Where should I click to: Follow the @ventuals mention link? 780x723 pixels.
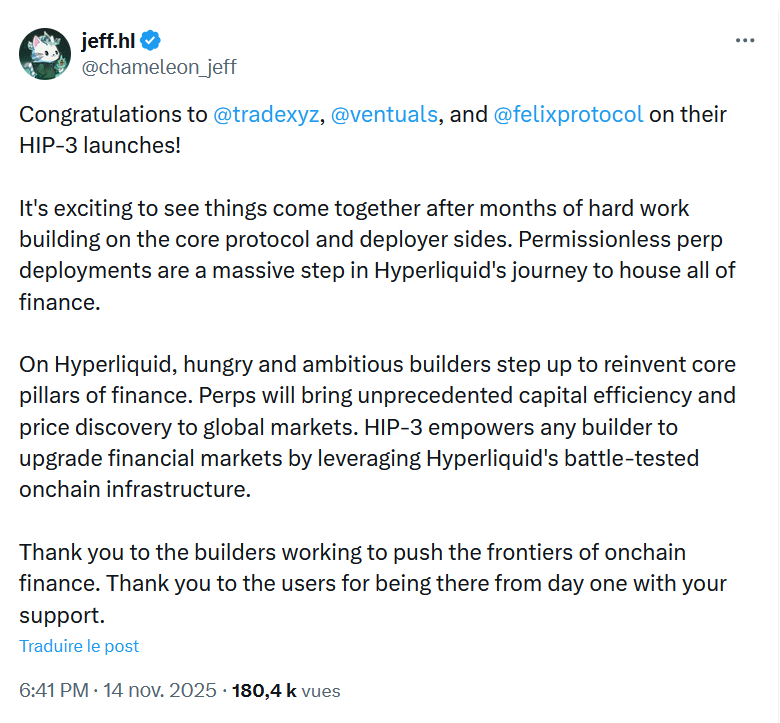pos(384,114)
